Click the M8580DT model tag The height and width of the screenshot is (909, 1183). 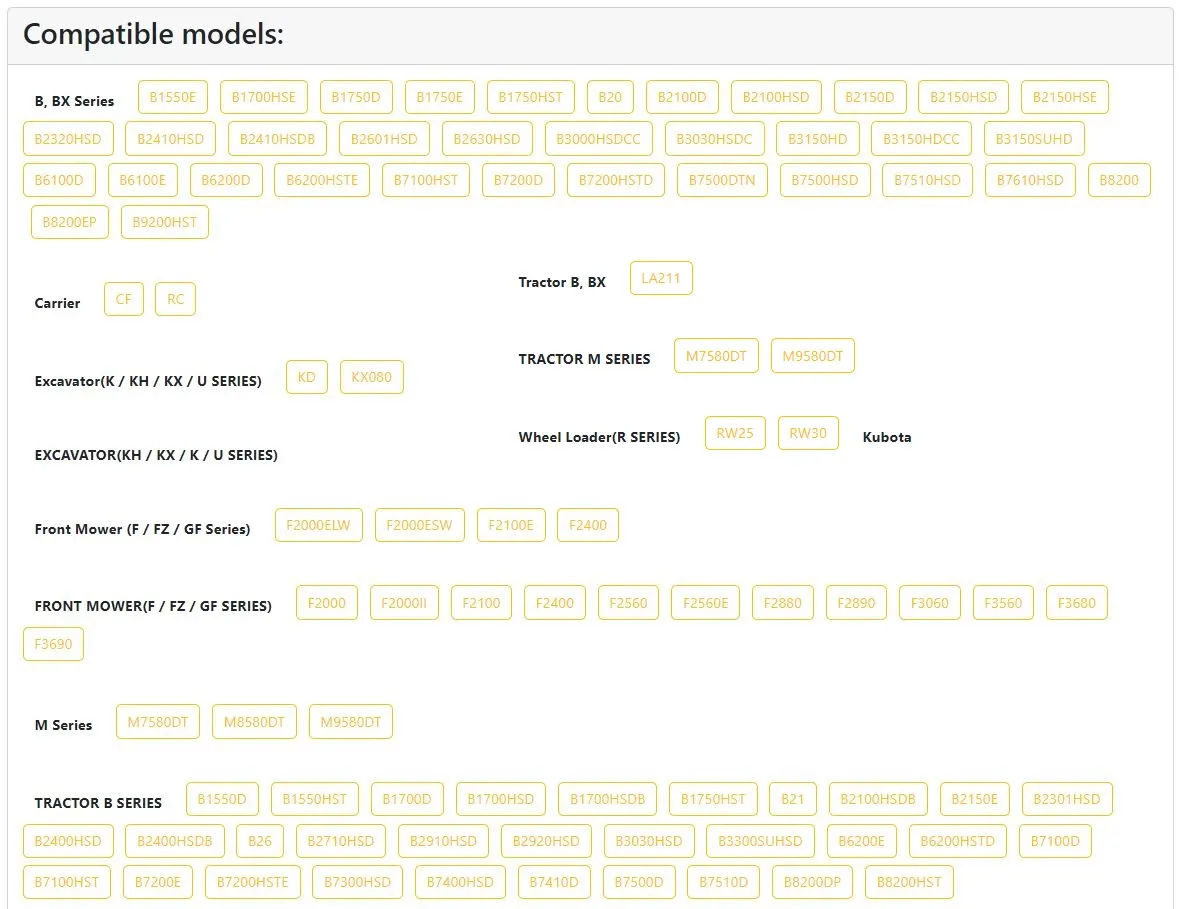coord(254,722)
